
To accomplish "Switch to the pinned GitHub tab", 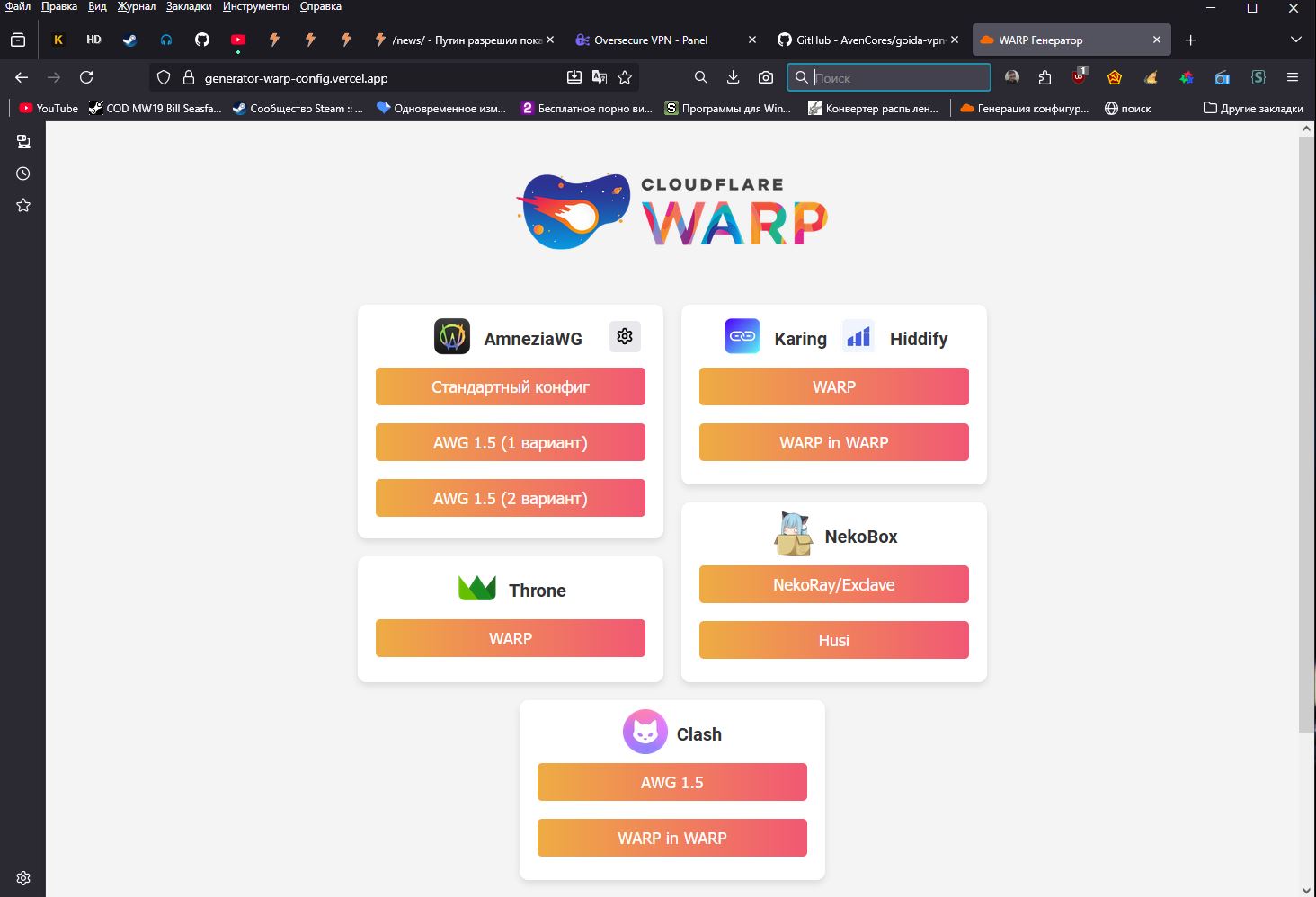I will (202, 40).
